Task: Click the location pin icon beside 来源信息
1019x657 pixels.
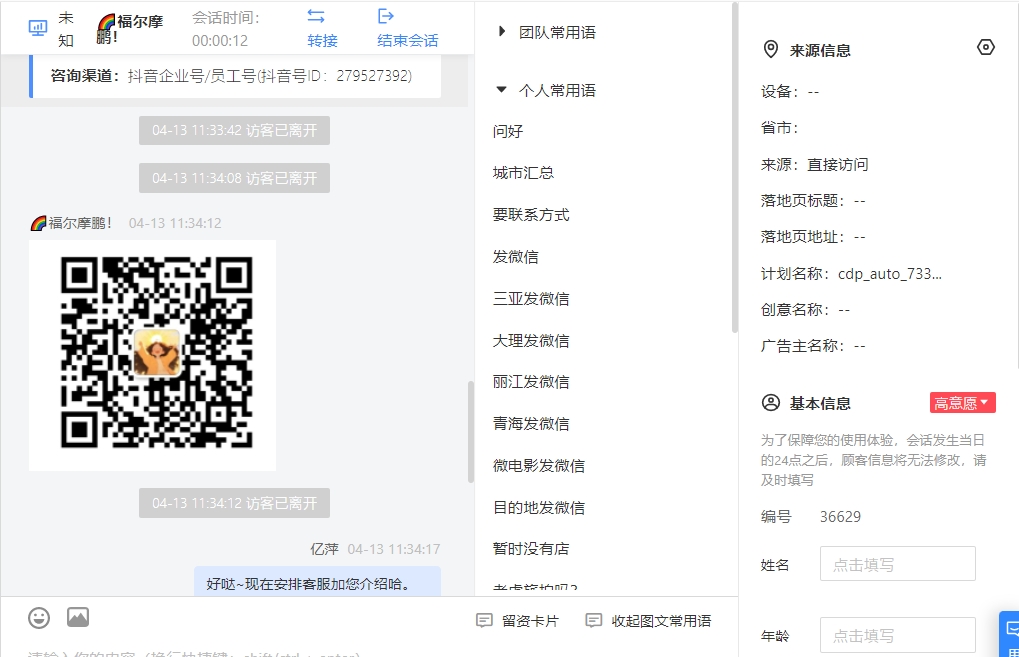Action: click(771, 49)
